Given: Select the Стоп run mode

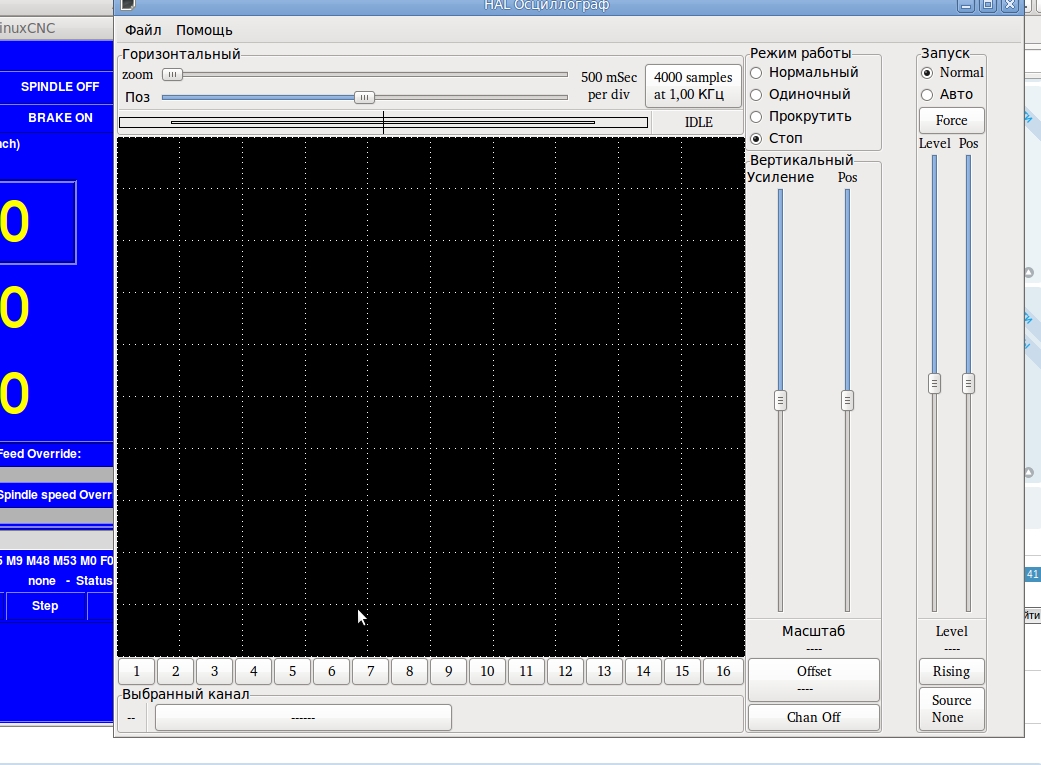Looking at the screenshot, I should tap(776, 138).
